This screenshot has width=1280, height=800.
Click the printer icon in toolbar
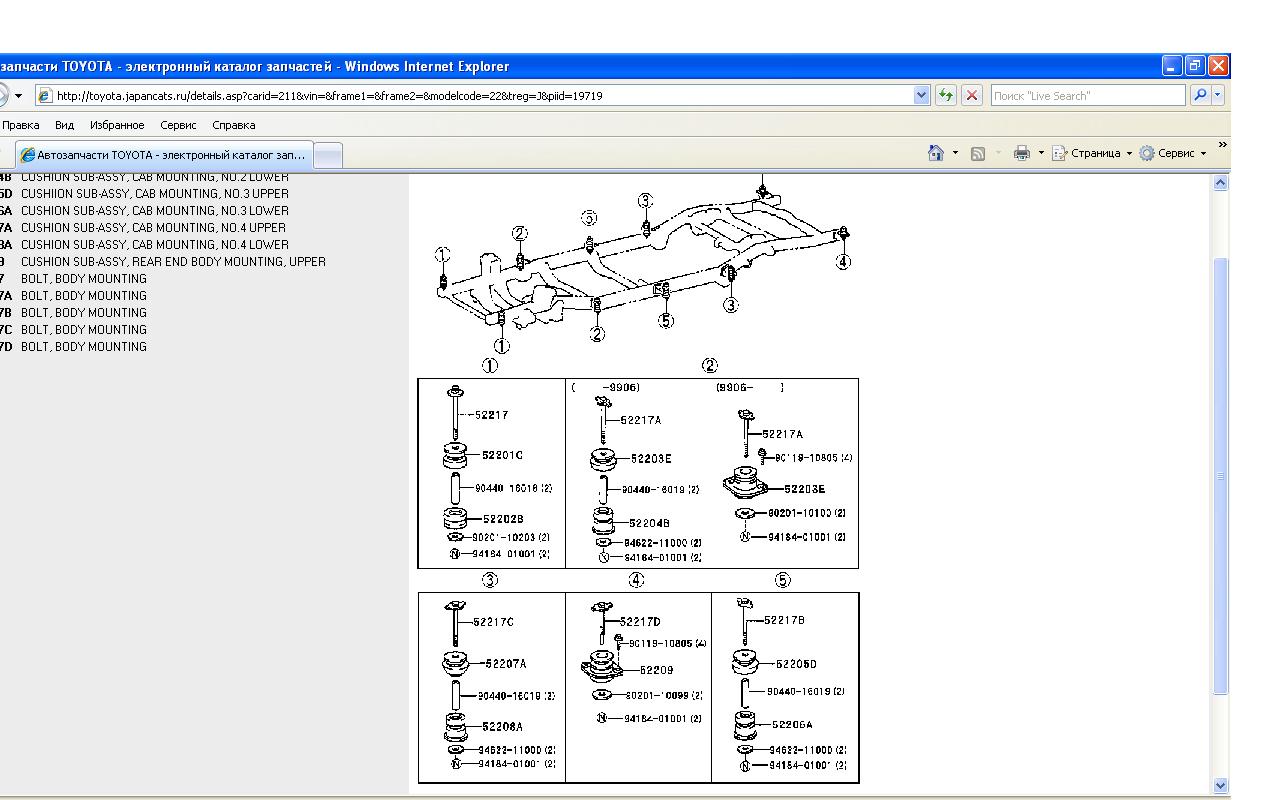1021,153
